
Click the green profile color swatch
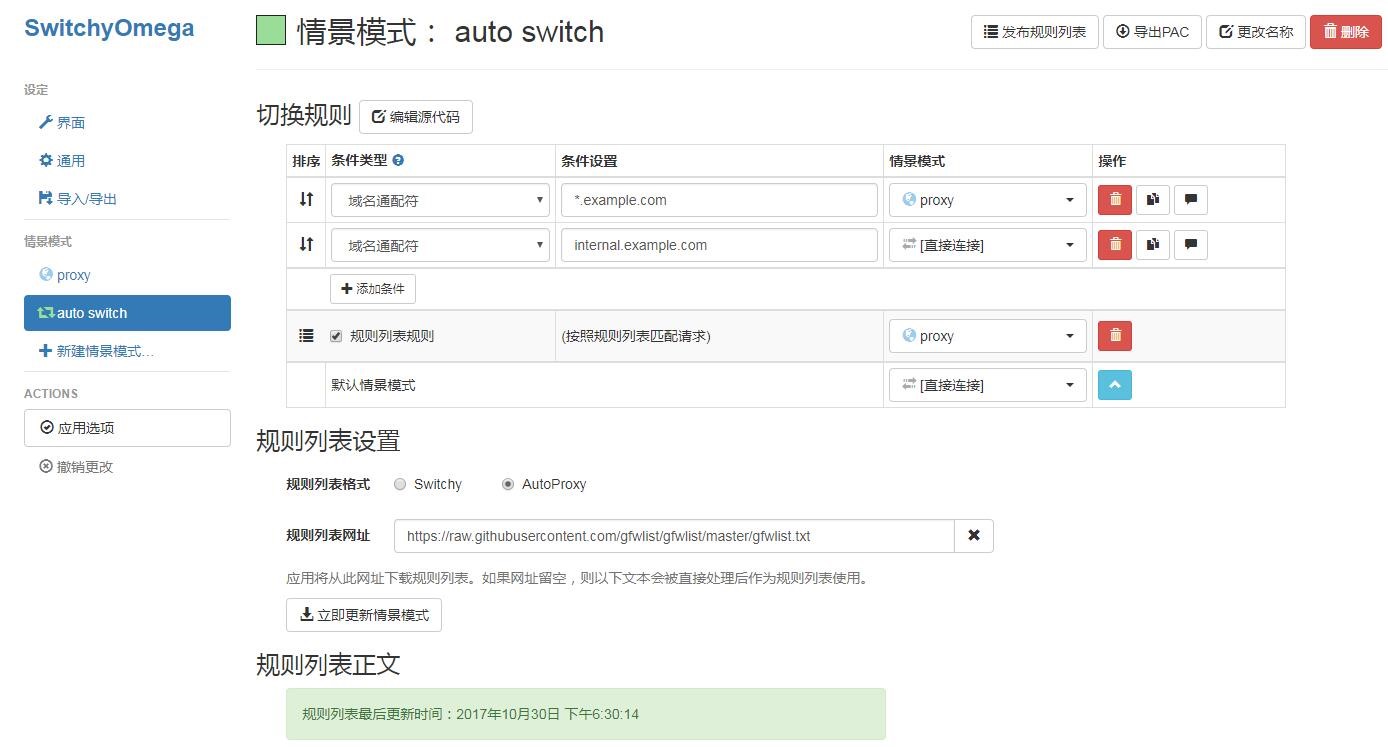click(271, 31)
